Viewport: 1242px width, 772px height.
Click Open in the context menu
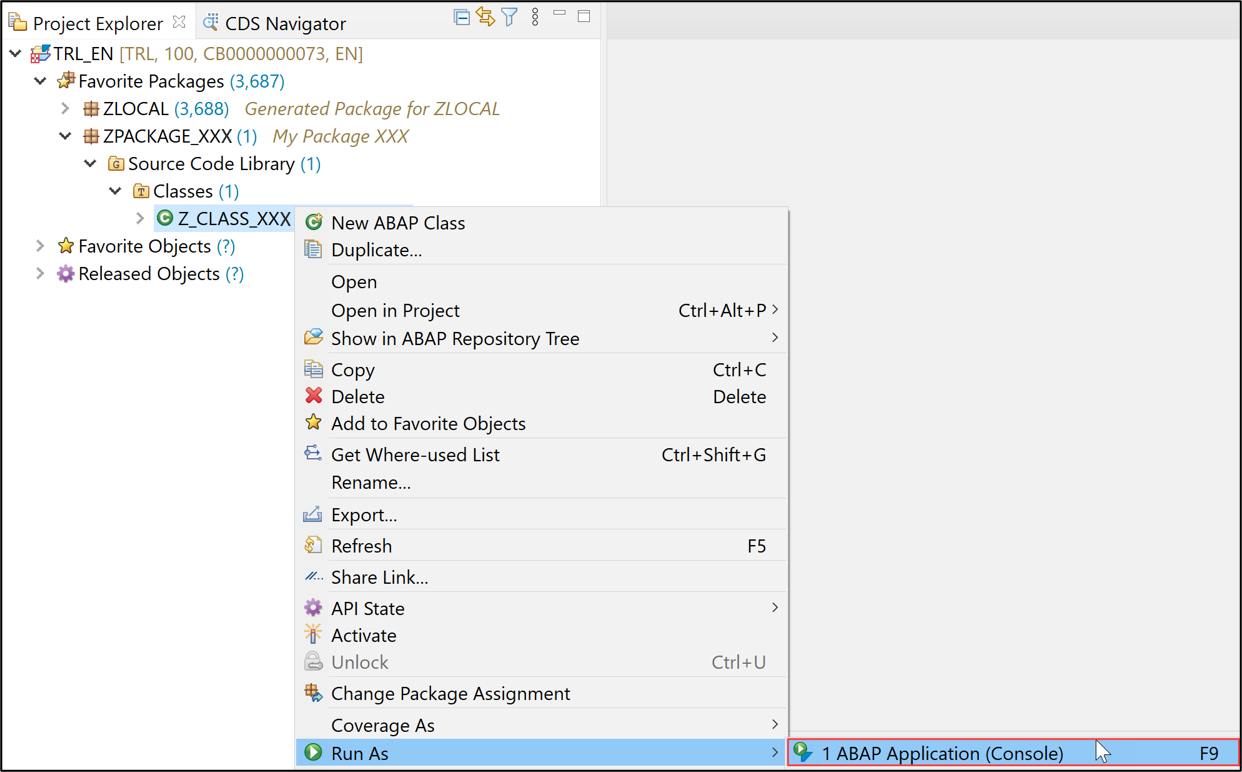(x=542, y=282)
